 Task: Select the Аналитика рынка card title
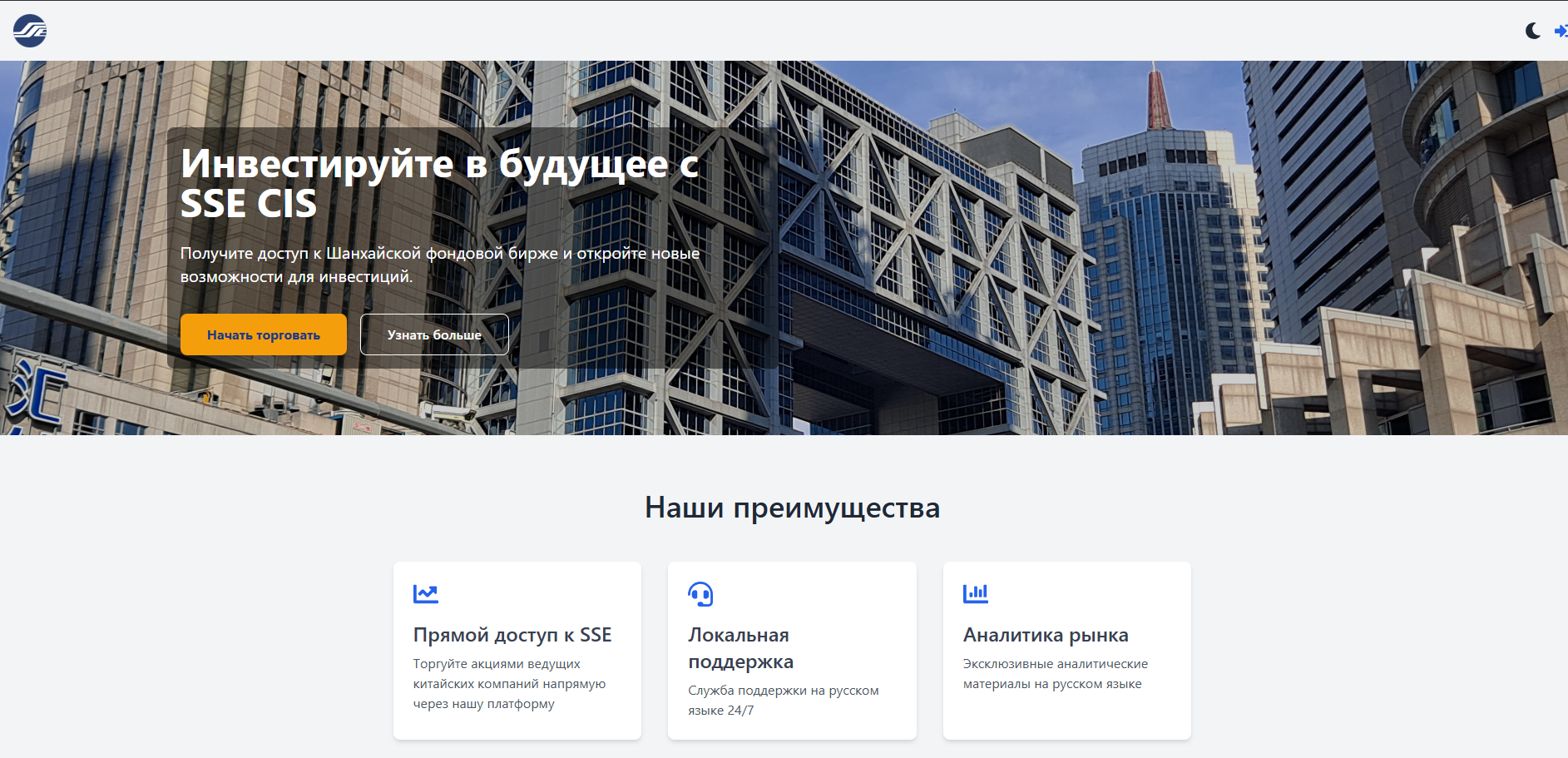pos(1046,635)
